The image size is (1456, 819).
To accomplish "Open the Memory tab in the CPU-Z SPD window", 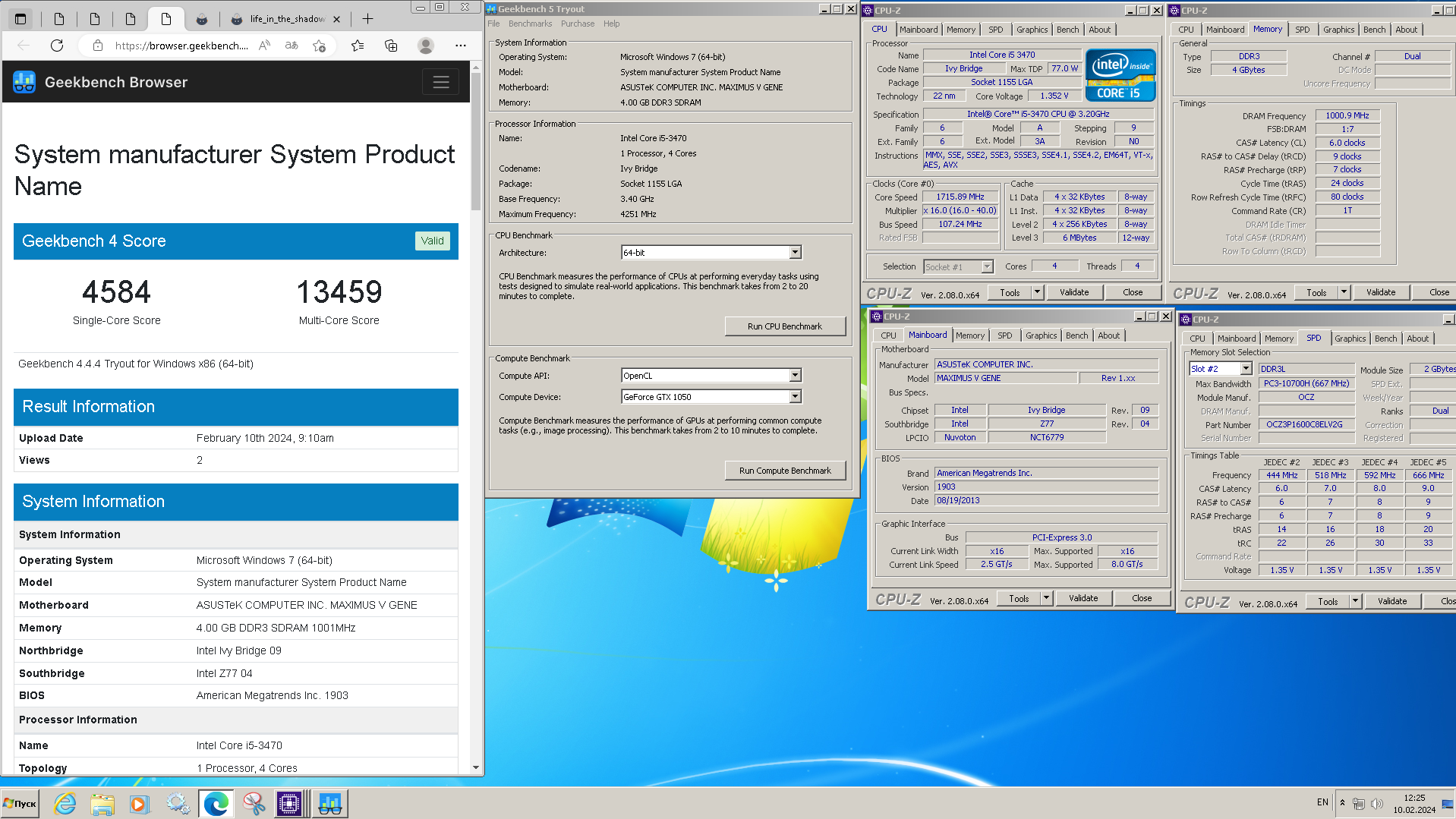I will pyautogui.click(x=1278, y=339).
